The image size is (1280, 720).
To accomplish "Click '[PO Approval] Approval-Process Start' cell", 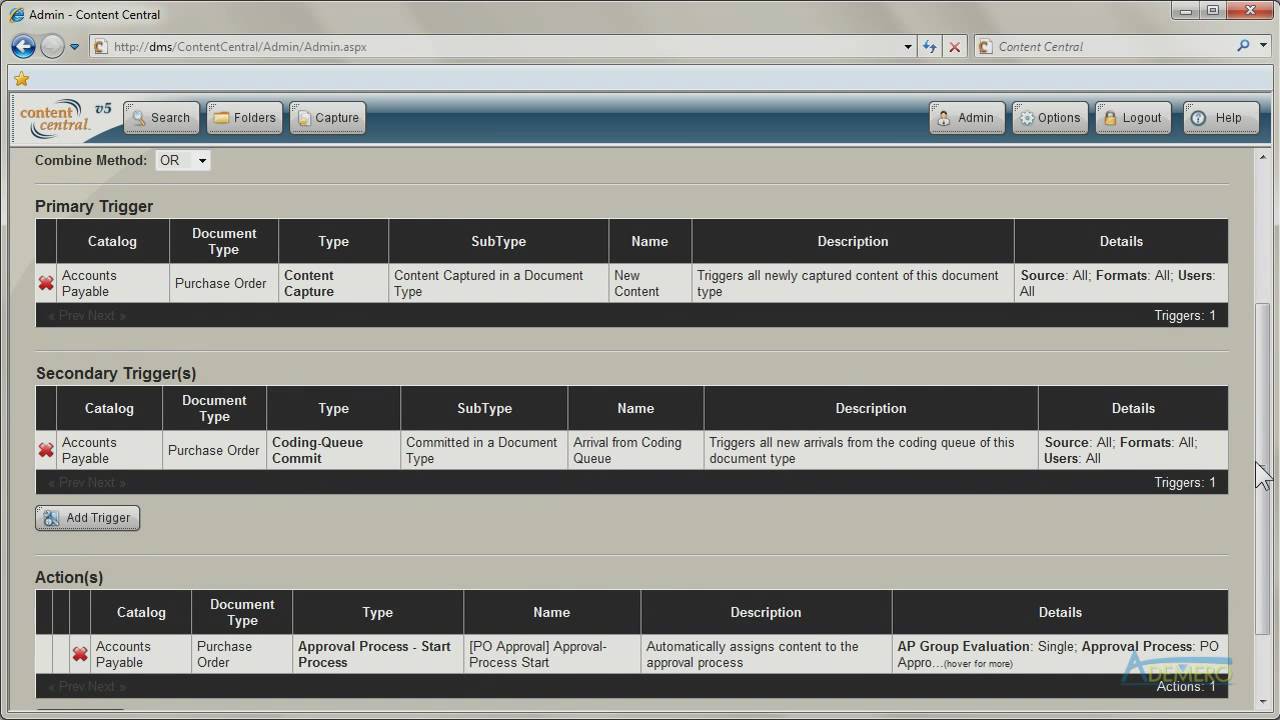I will tap(552, 654).
